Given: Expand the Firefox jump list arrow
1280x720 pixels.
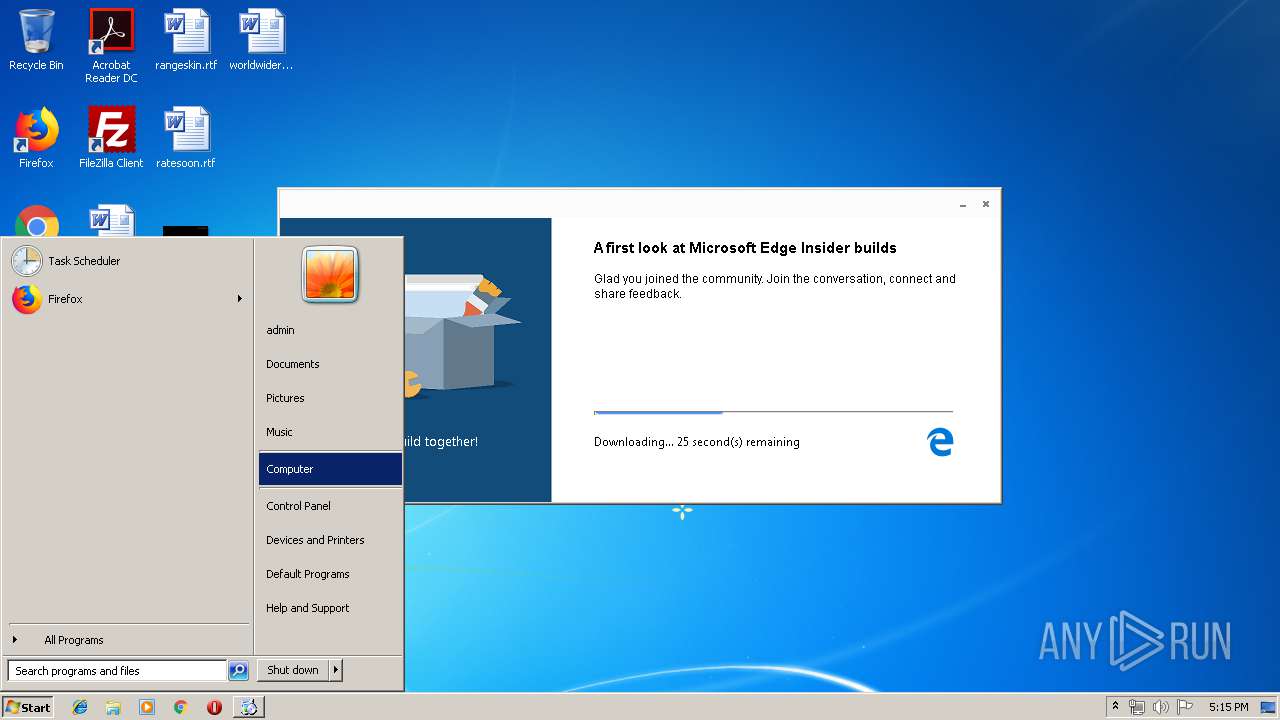Looking at the screenshot, I should tap(240, 299).
